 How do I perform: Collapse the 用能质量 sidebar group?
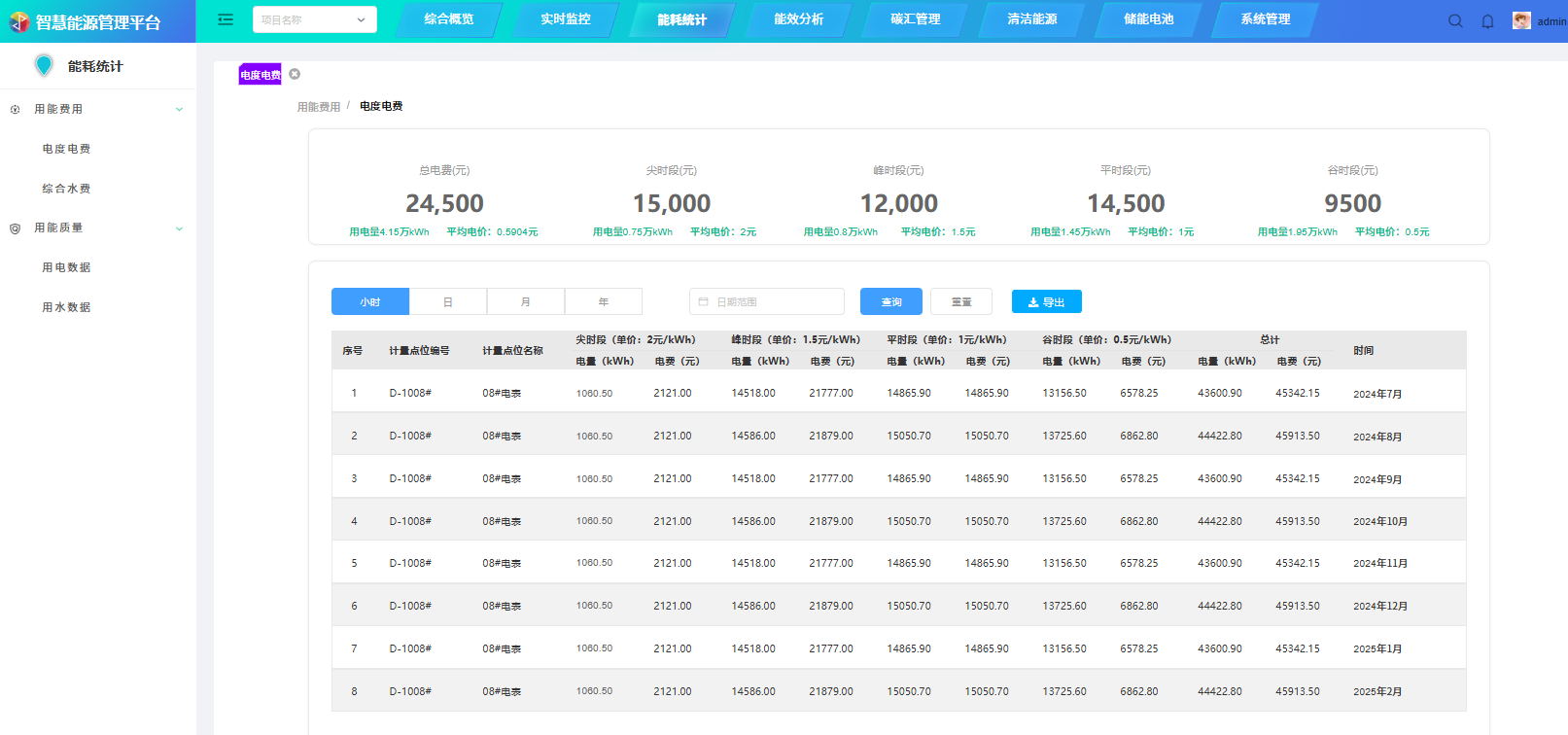click(x=179, y=228)
